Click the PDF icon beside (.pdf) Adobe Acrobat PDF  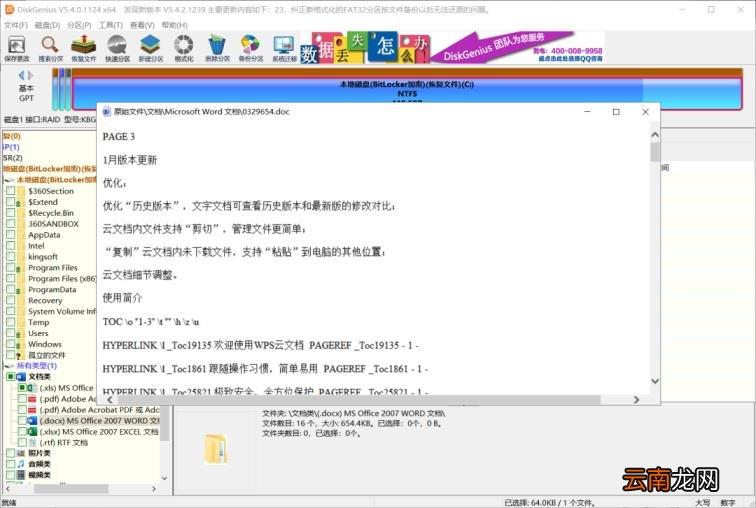[x=32, y=410]
